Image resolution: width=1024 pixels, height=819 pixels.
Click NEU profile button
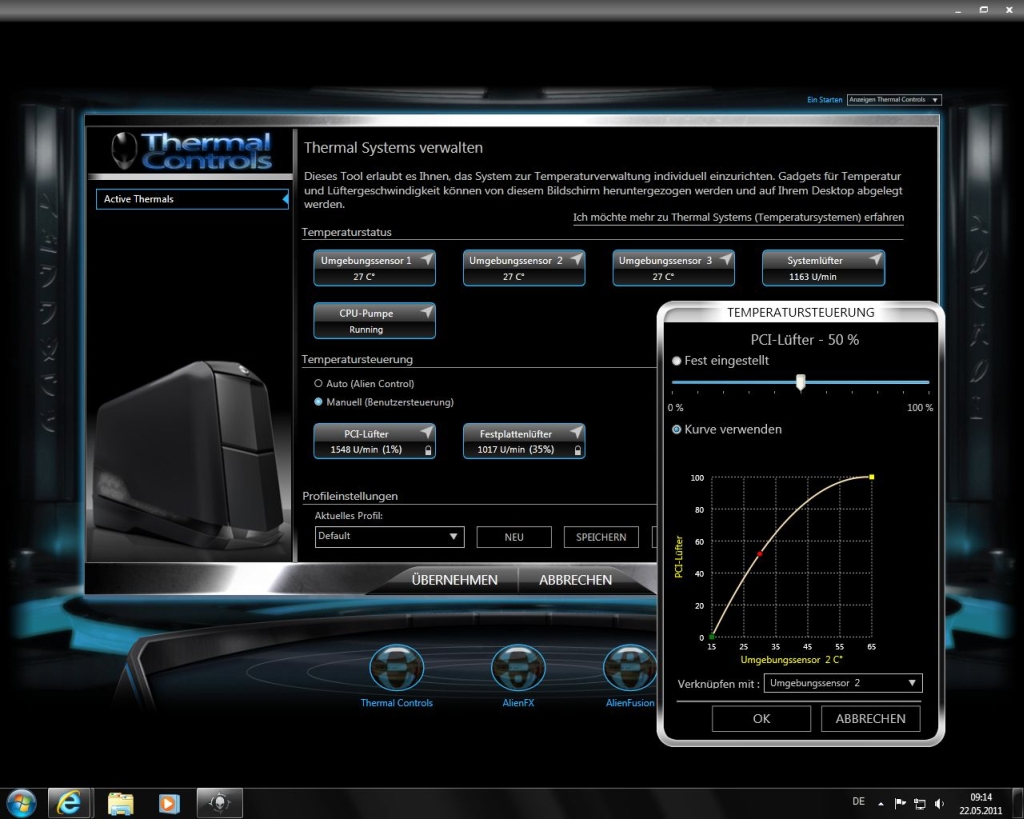click(x=514, y=537)
